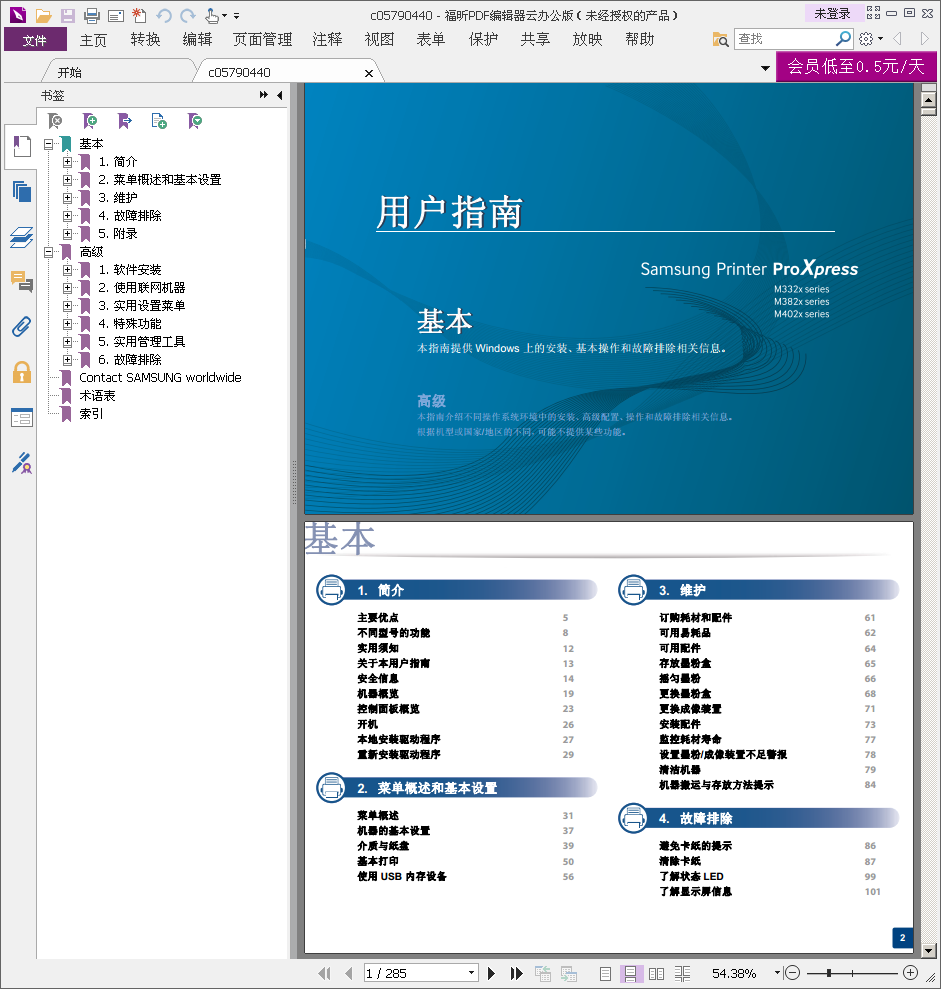Click the bookmark destination arrow icon
The height and width of the screenshot is (989, 941).
(x=124, y=120)
